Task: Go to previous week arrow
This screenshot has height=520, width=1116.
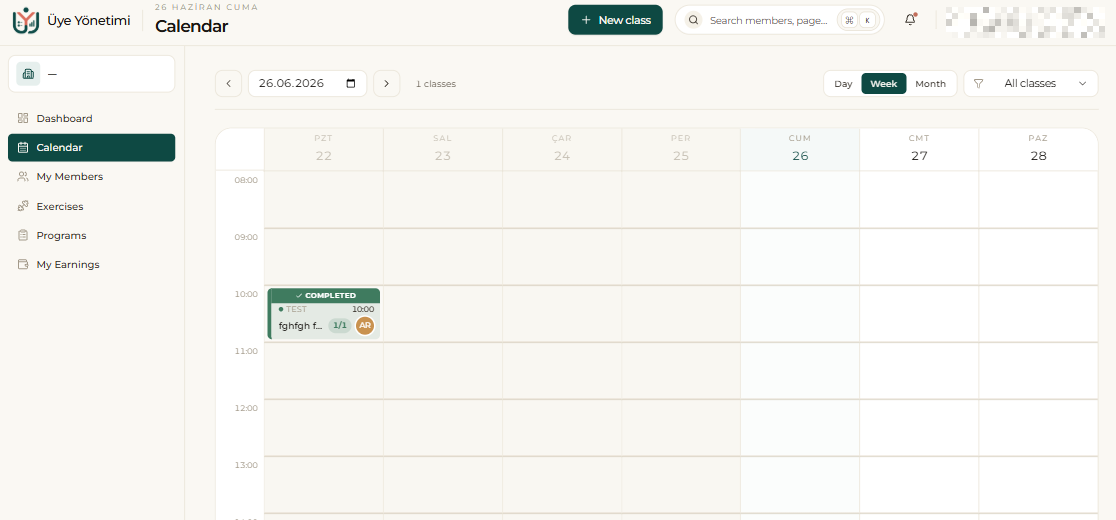Action: point(228,83)
